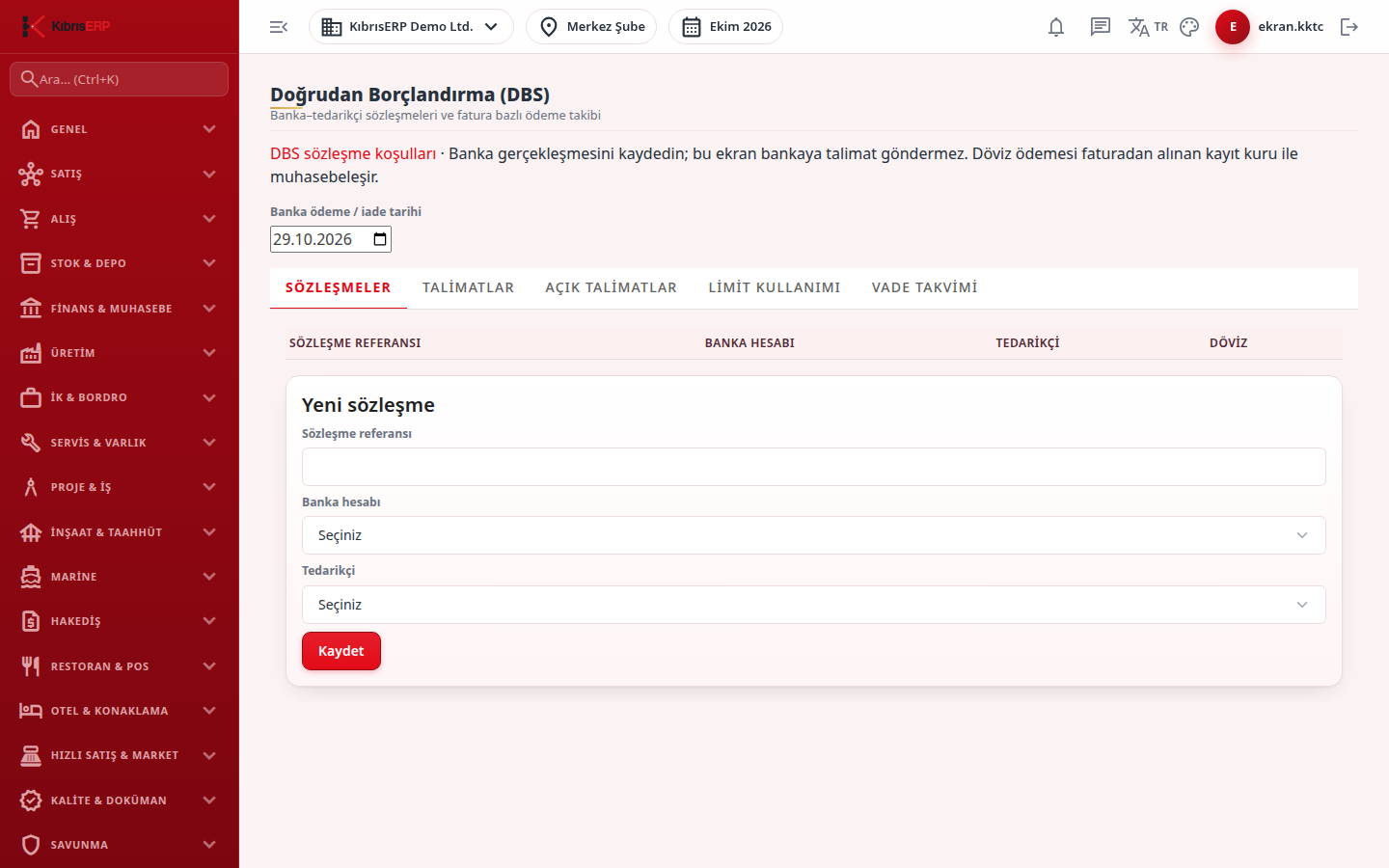Click the ALIŞ shopping cart icon
This screenshot has height=868, width=1389.
coord(31,219)
